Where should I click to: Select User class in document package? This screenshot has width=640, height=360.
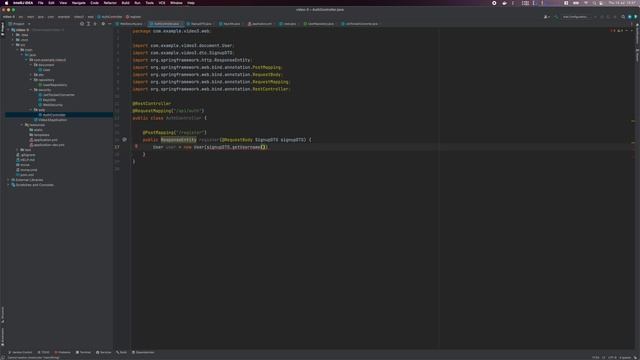click(47, 70)
